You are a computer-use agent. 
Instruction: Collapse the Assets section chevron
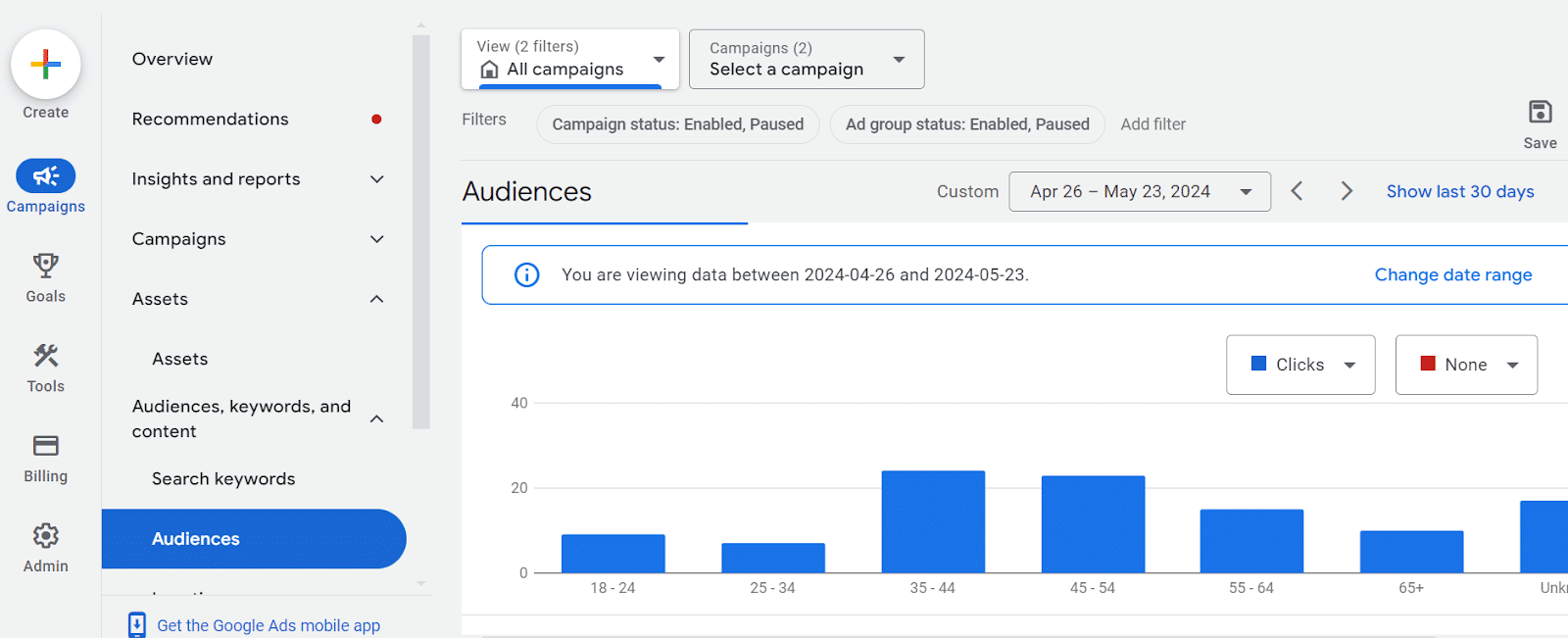376,299
